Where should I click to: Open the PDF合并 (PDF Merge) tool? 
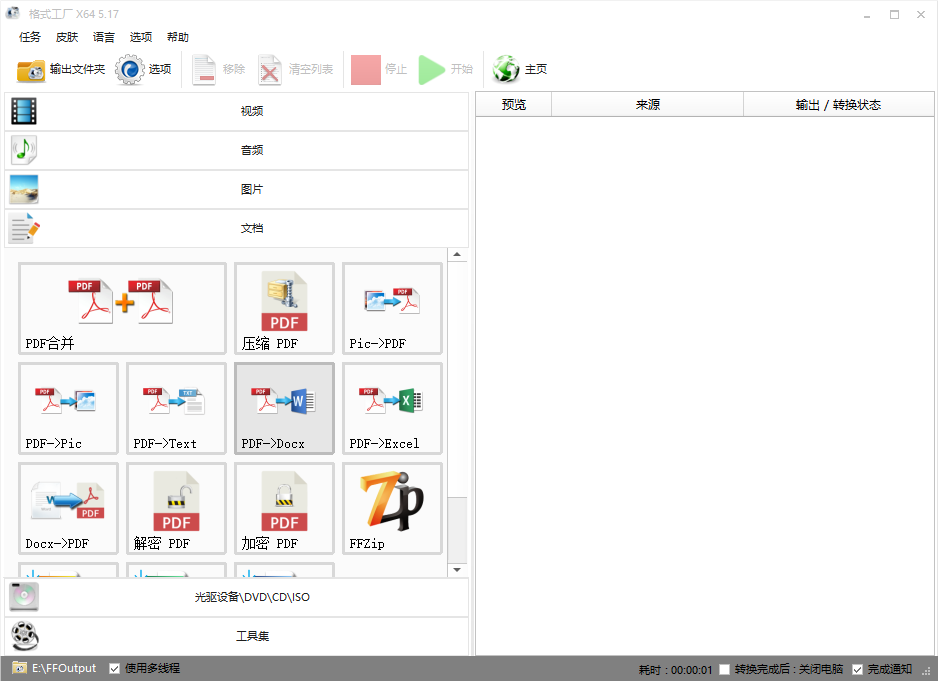(x=122, y=308)
